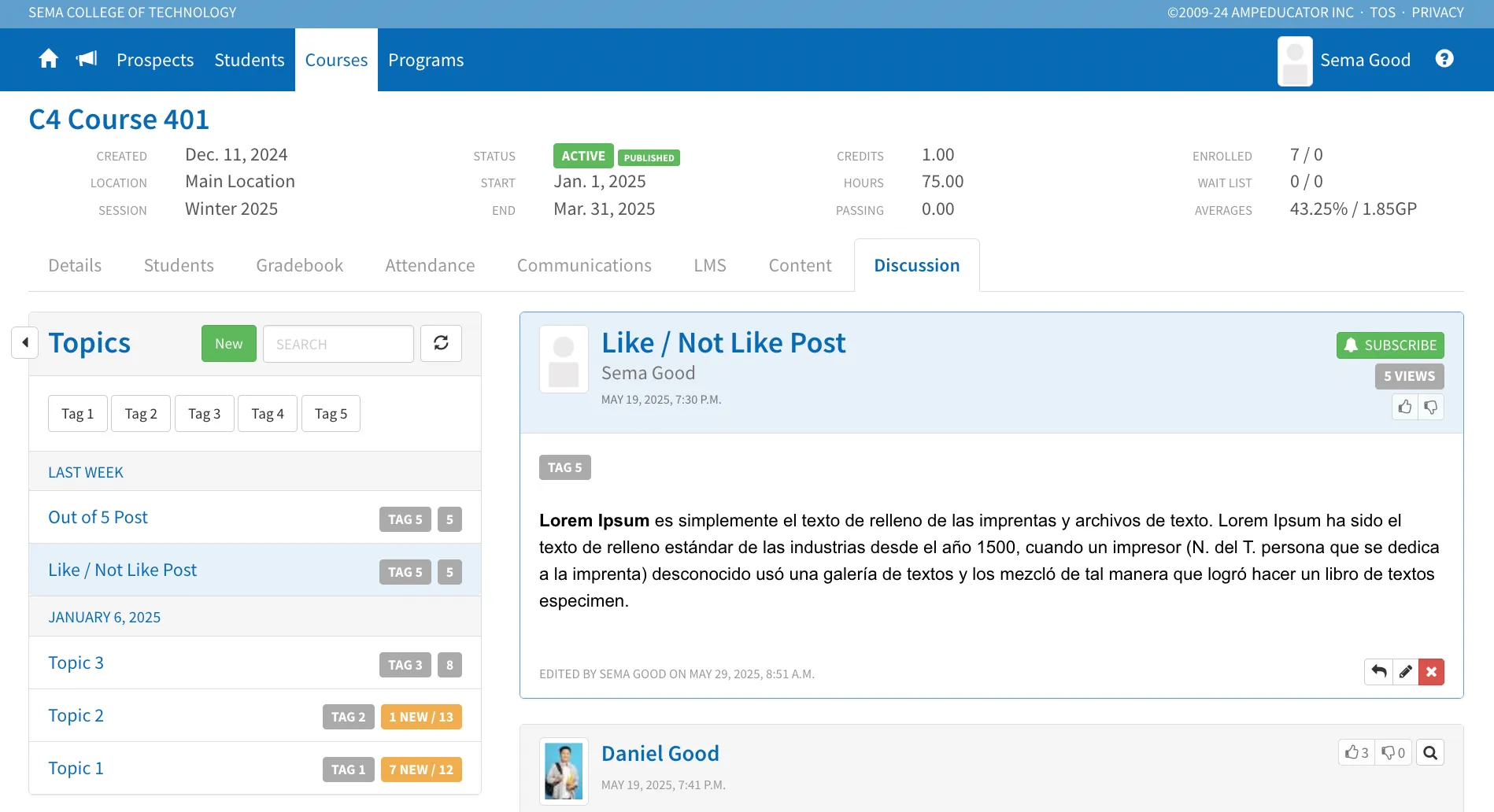
Task: Open the PRIVACY link
Action: pyautogui.click(x=1437, y=13)
